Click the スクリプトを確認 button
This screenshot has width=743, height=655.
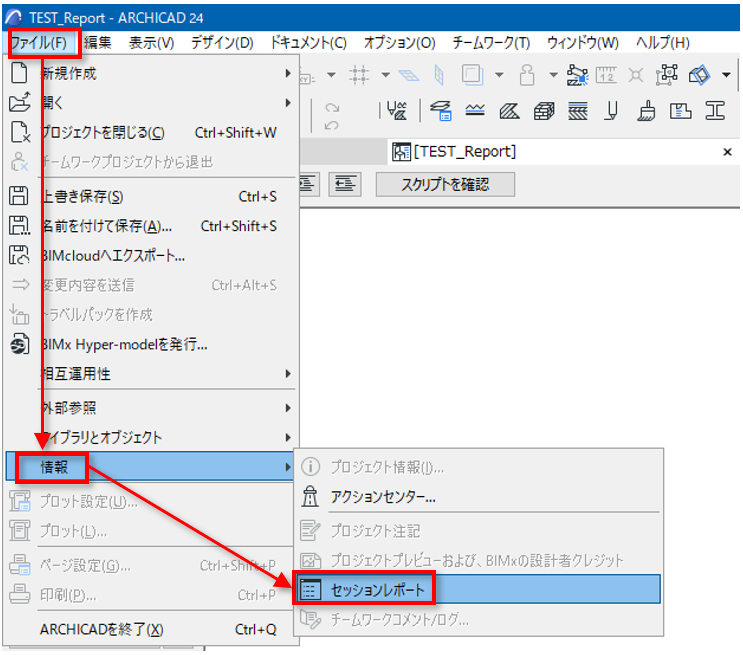coord(445,184)
